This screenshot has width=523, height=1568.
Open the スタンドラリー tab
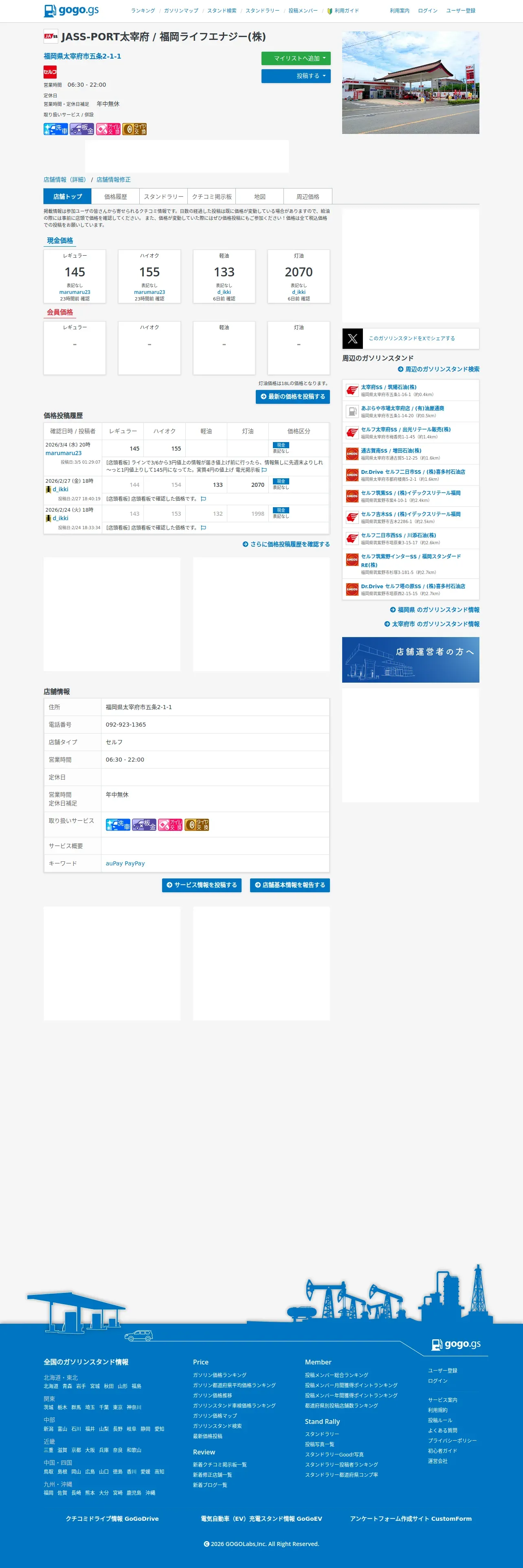coord(163,197)
